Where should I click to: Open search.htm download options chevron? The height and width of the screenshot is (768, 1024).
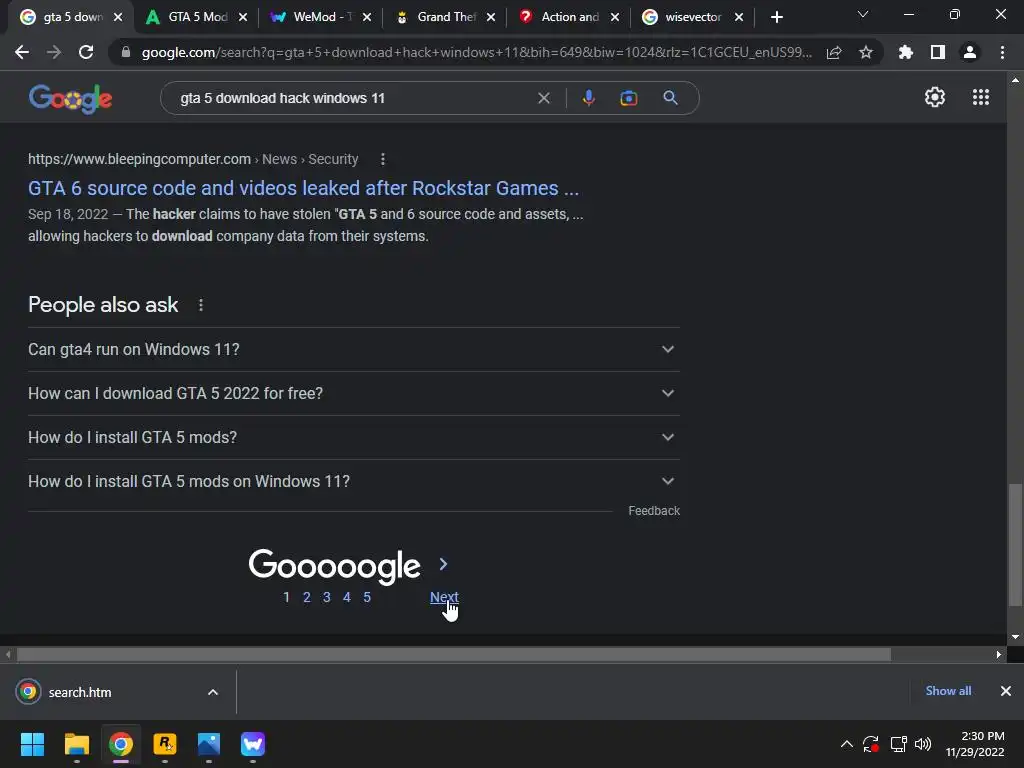click(x=213, y=692)
